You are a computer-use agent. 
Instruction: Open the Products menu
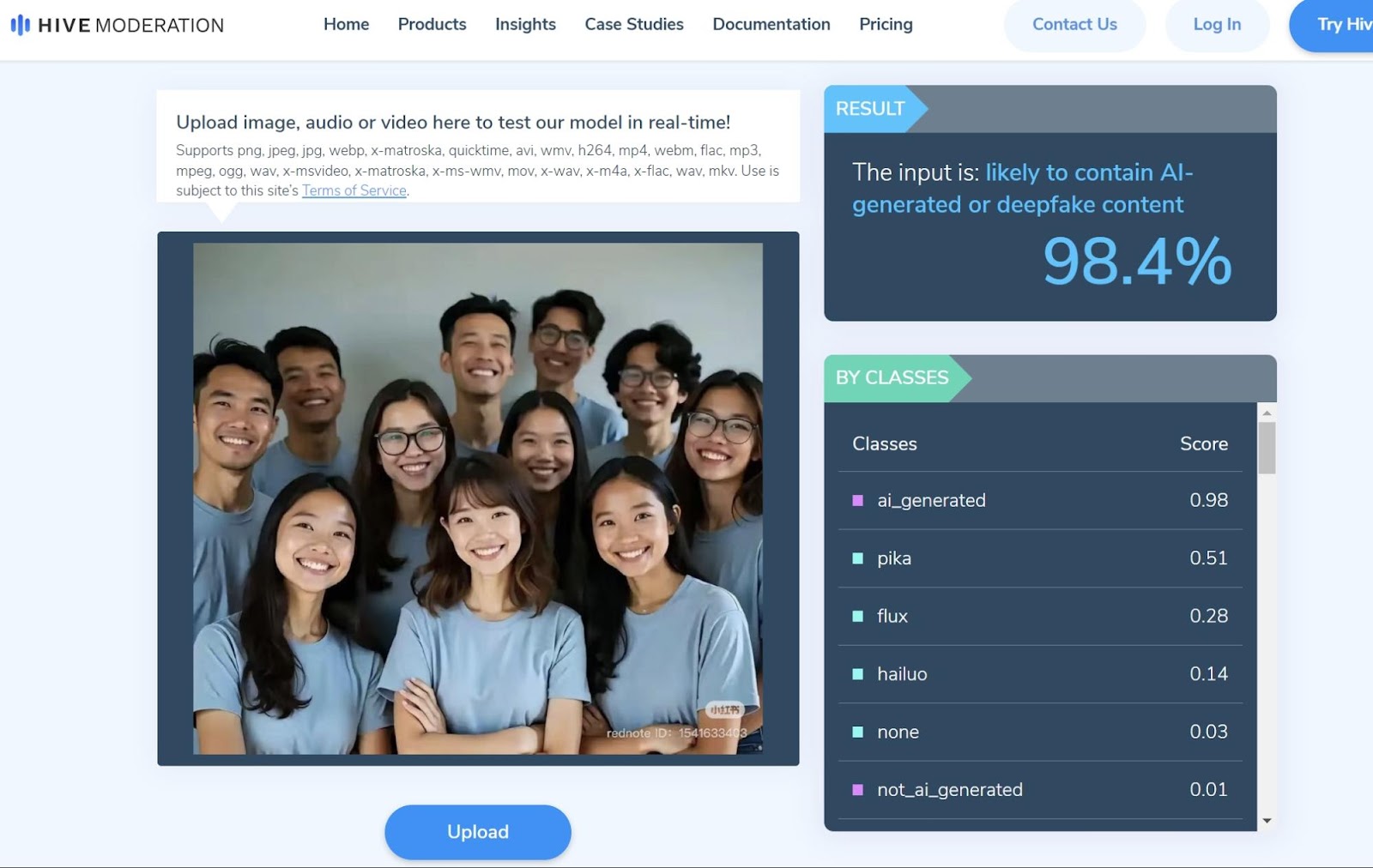coord(432,25)
